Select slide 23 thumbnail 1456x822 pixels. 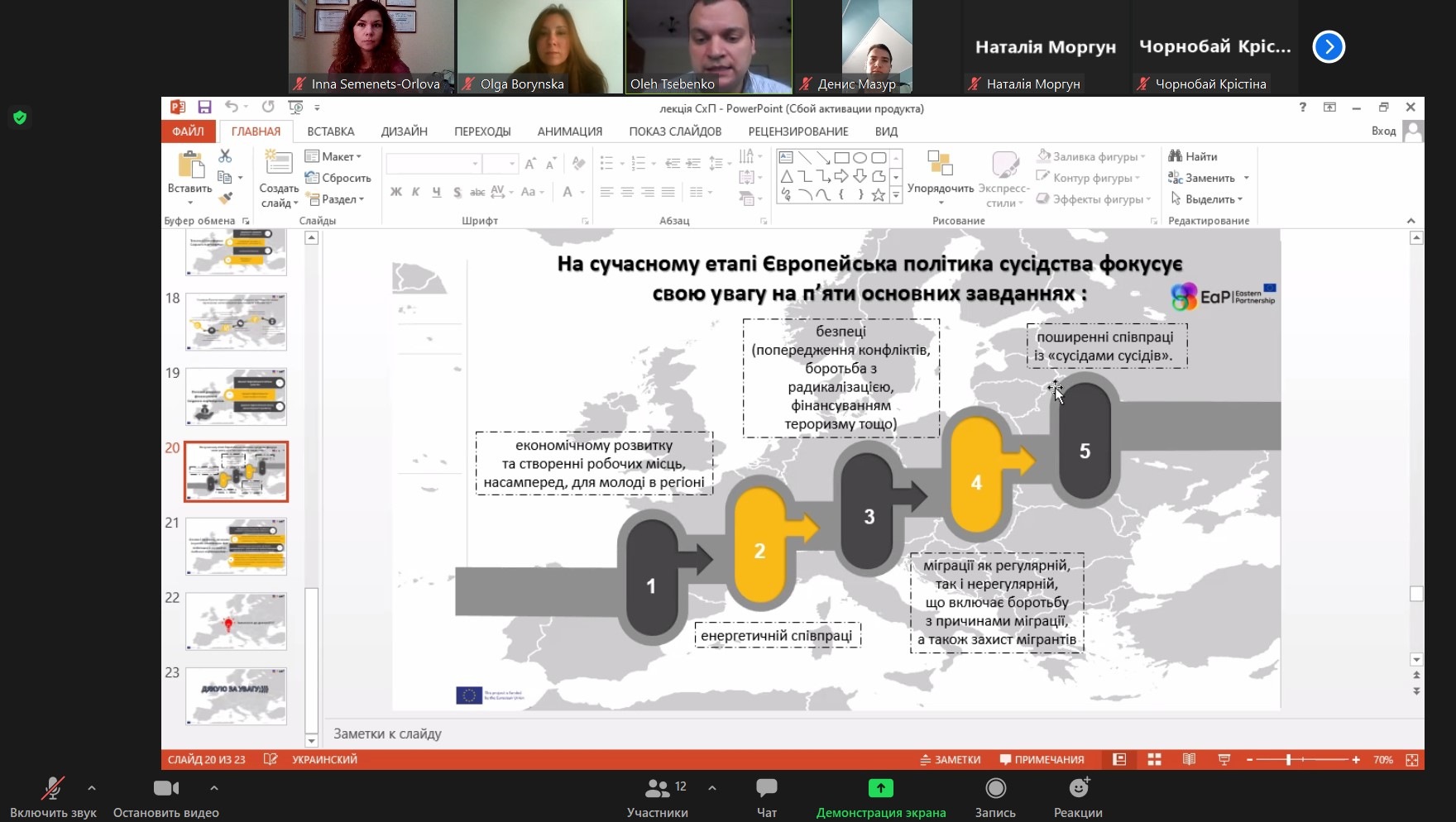(x=236, y=696)
